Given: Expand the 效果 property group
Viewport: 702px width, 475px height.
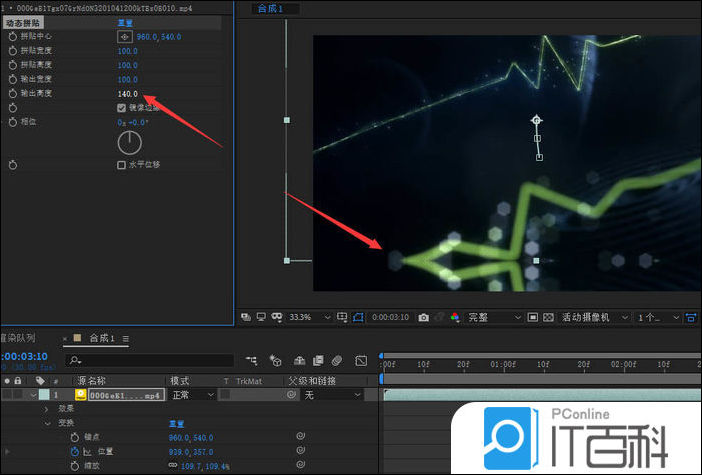Looking at the screenshot, I should coord(46,409).
